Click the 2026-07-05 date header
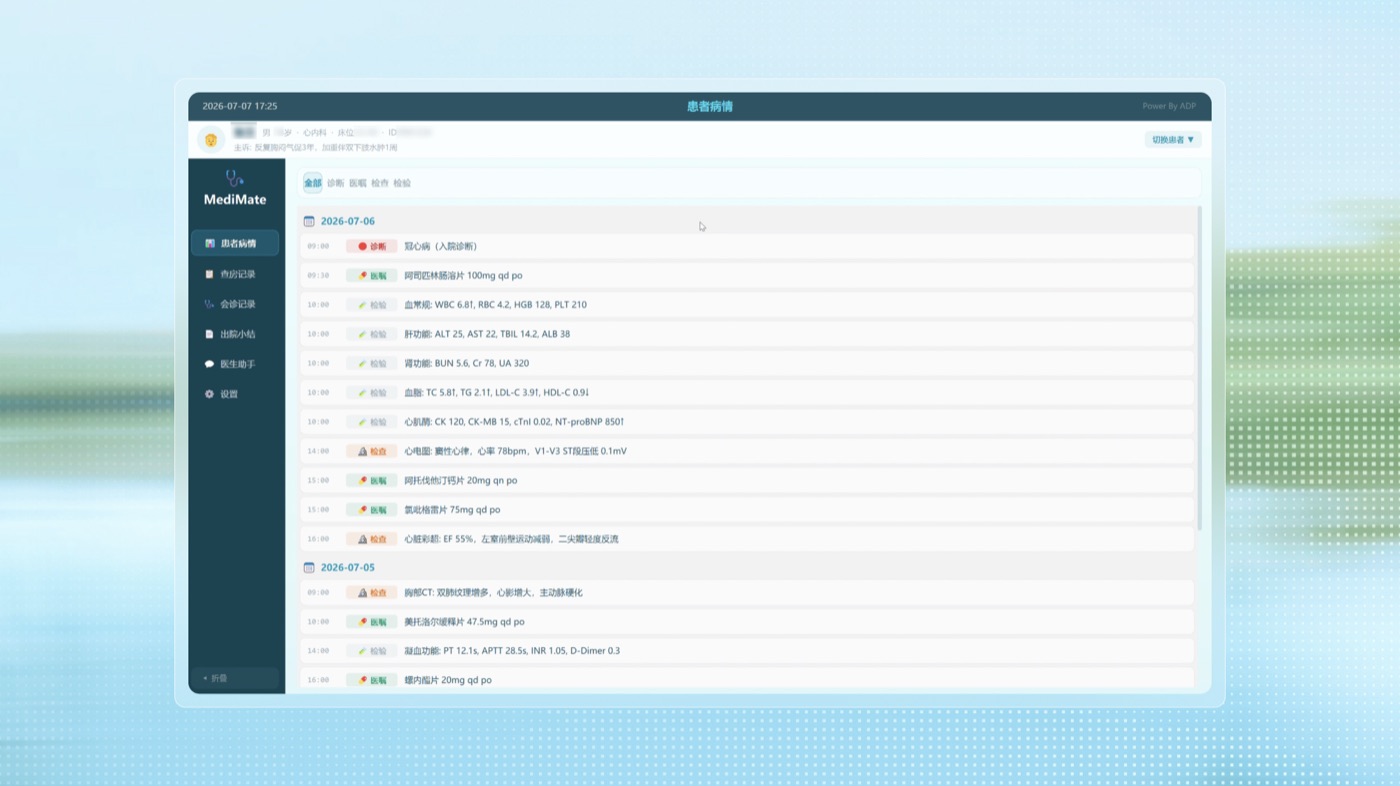 [347, 567]
